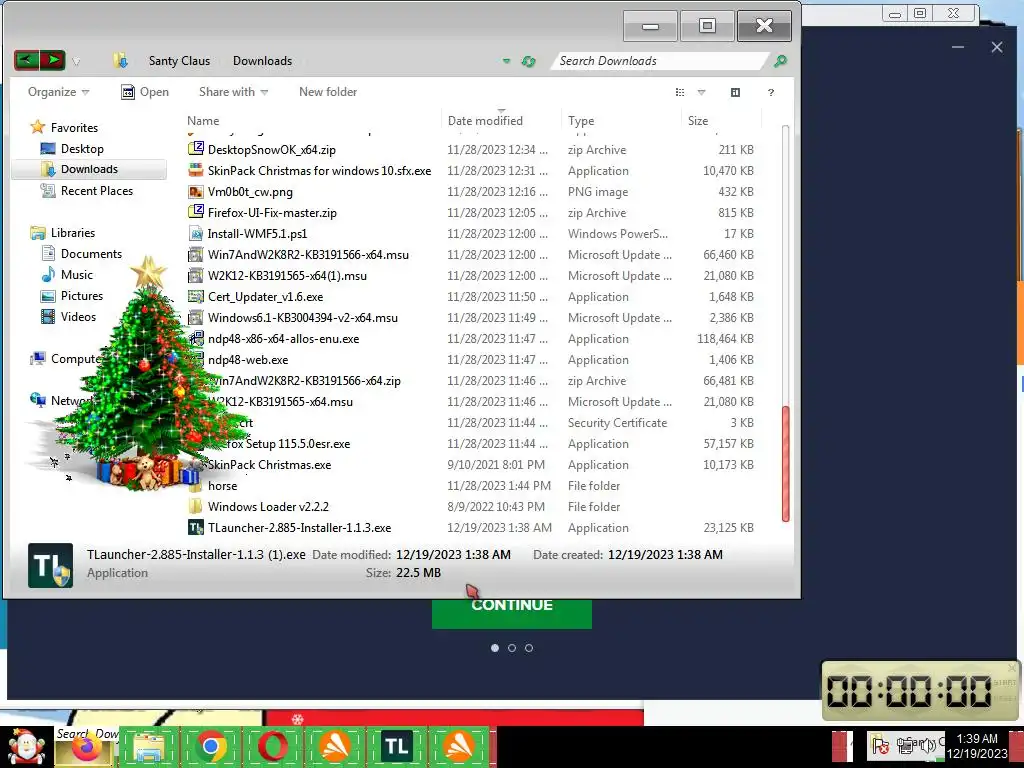The image size is (1024, 768).
Task: Click the Windows Loader v2.2.2 folder icon
Action: point(195,506)
